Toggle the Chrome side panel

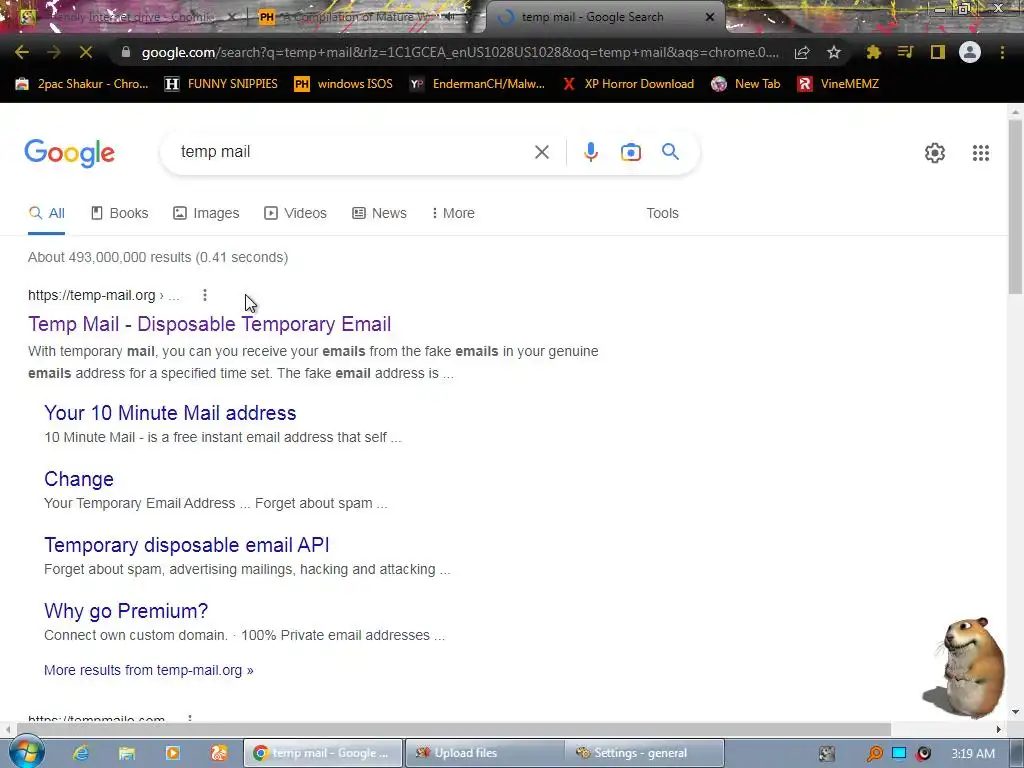click(938, 52)
